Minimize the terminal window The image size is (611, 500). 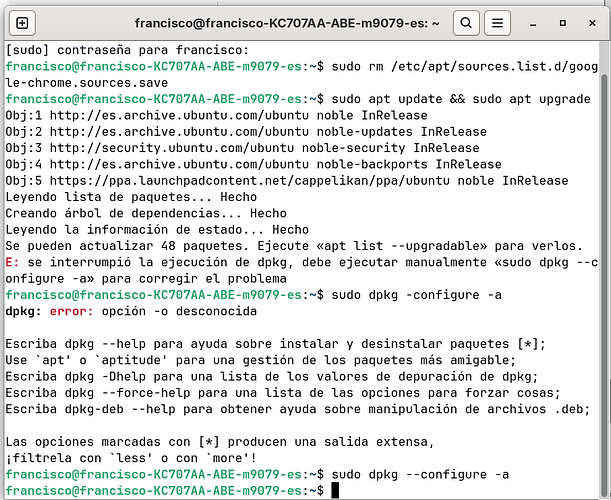click(x=533, y=23)
